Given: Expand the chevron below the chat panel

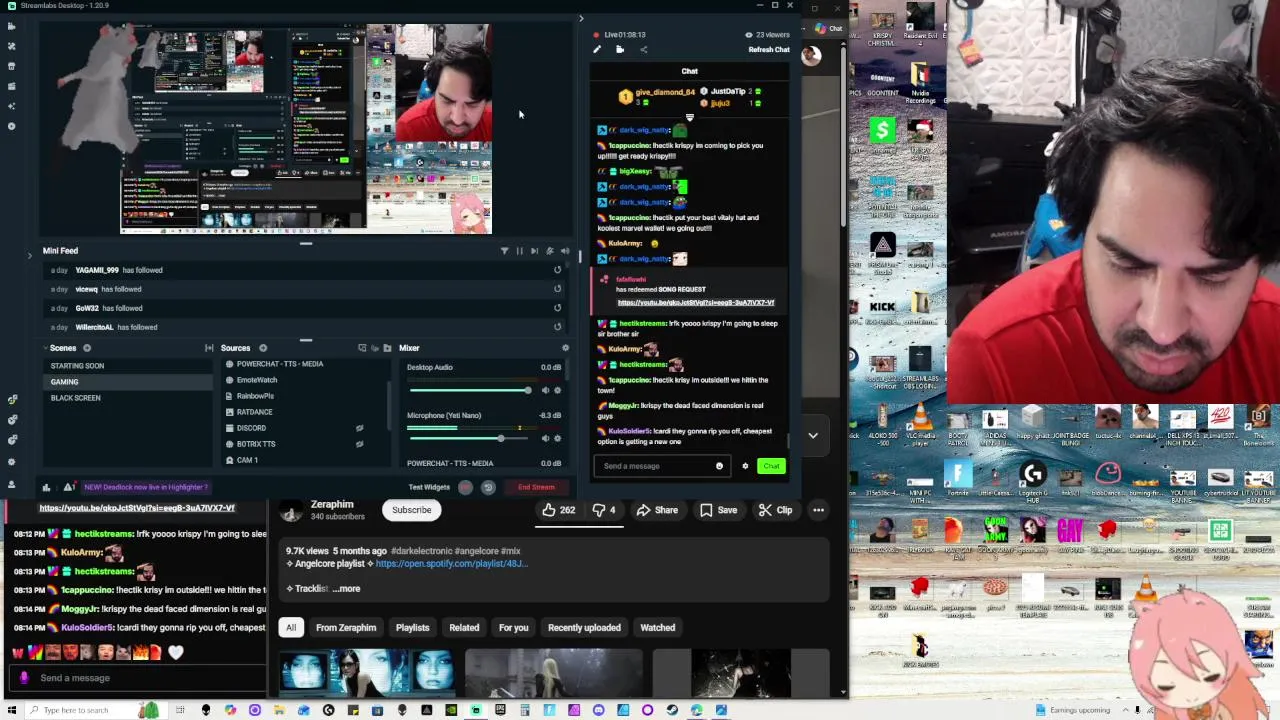Looking at the screenshot, I should click(813, 436).
